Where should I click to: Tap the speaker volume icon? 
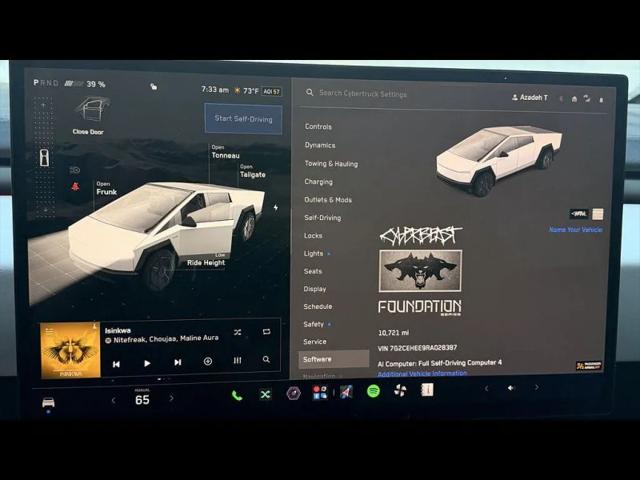click(511, 388)
